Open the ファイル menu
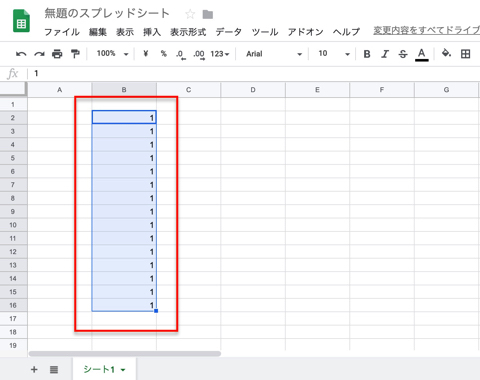The height and width of the screenshot is (380, 480). [62, 32]
